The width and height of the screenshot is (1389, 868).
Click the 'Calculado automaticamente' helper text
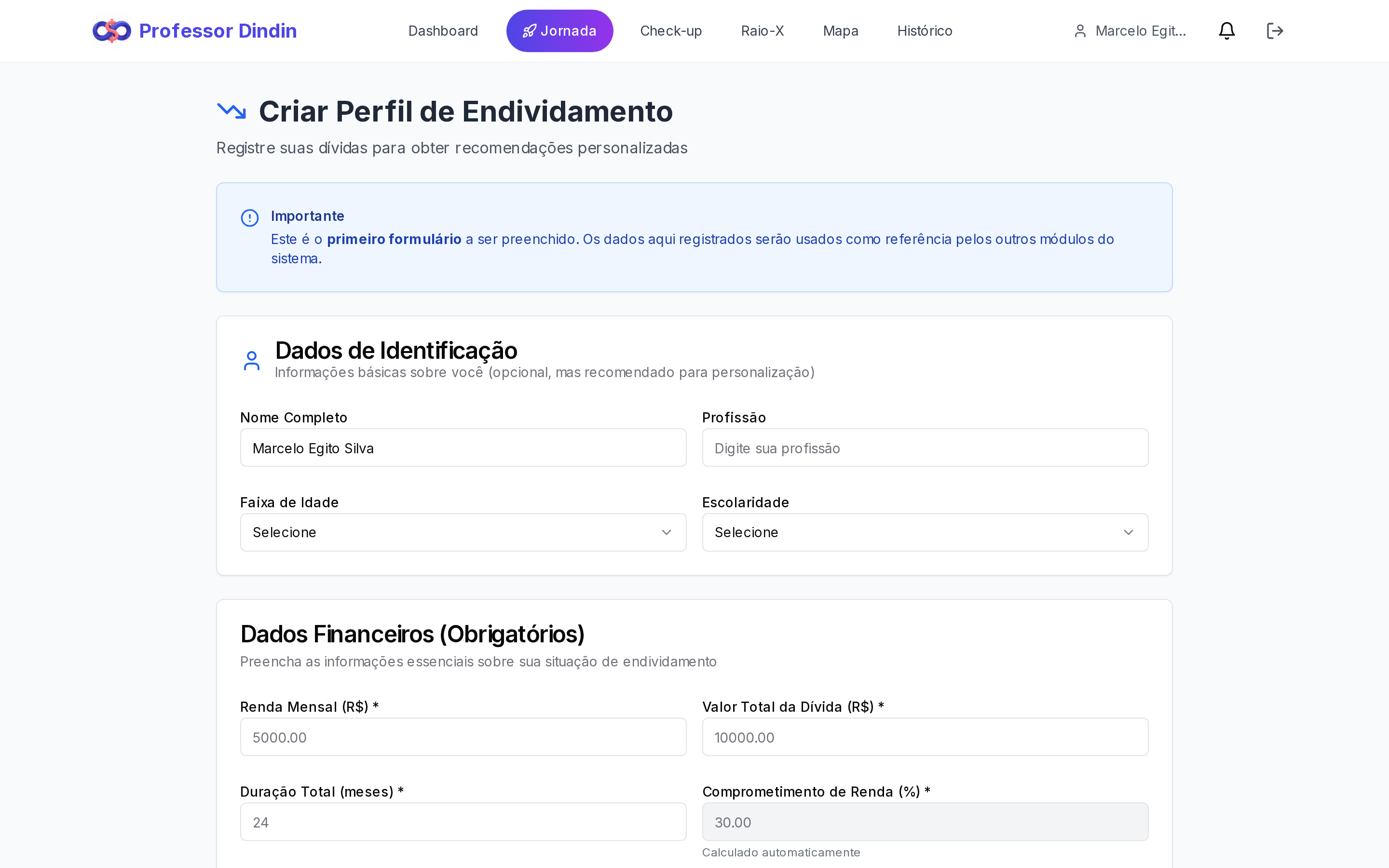(x=781, y=853)
